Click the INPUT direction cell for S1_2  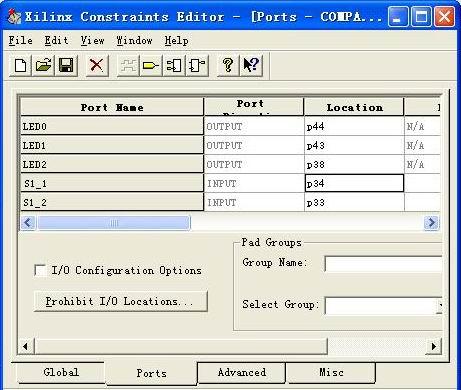coord(254,202)
